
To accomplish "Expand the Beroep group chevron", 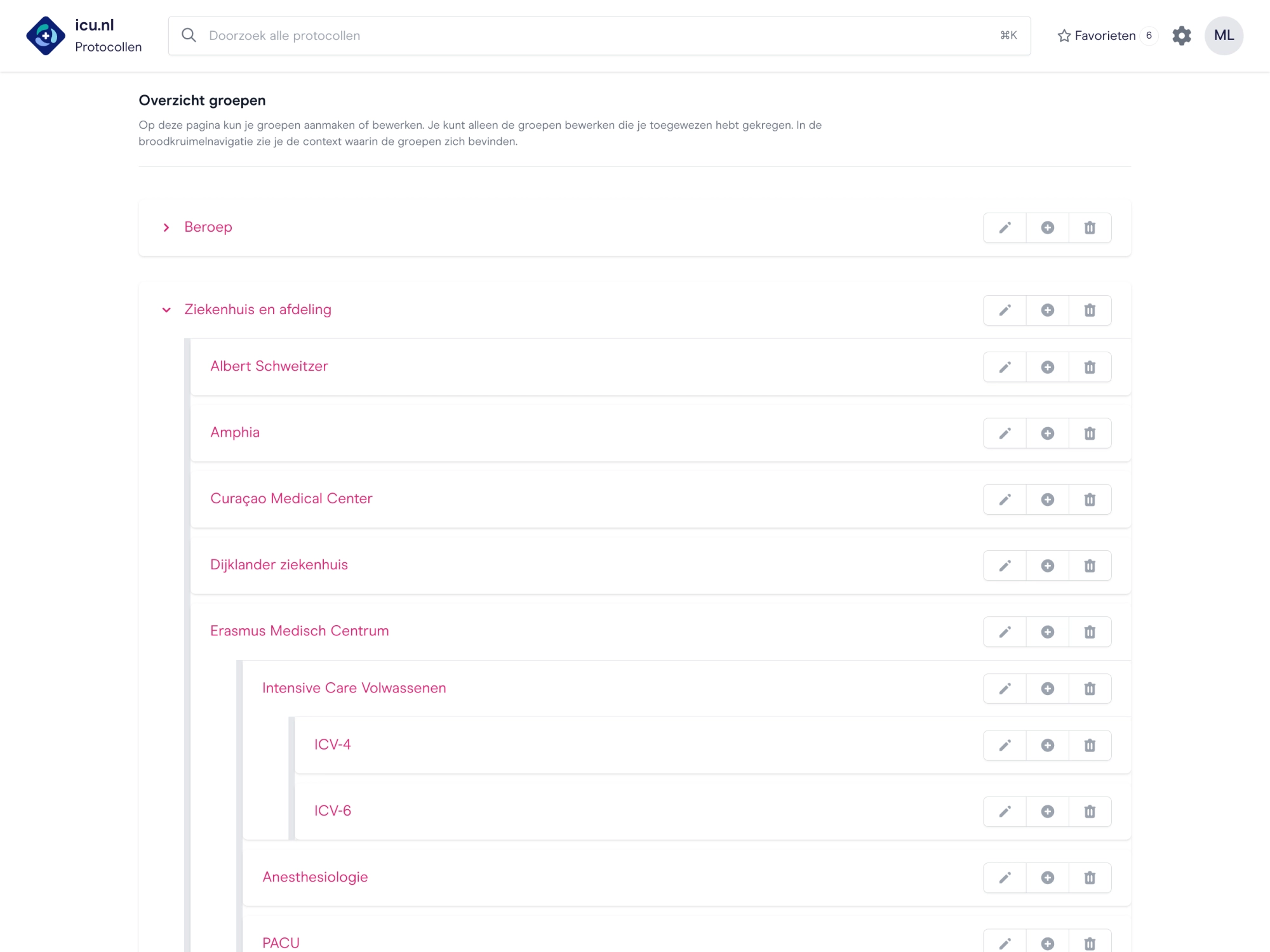I will click(166, 228).
